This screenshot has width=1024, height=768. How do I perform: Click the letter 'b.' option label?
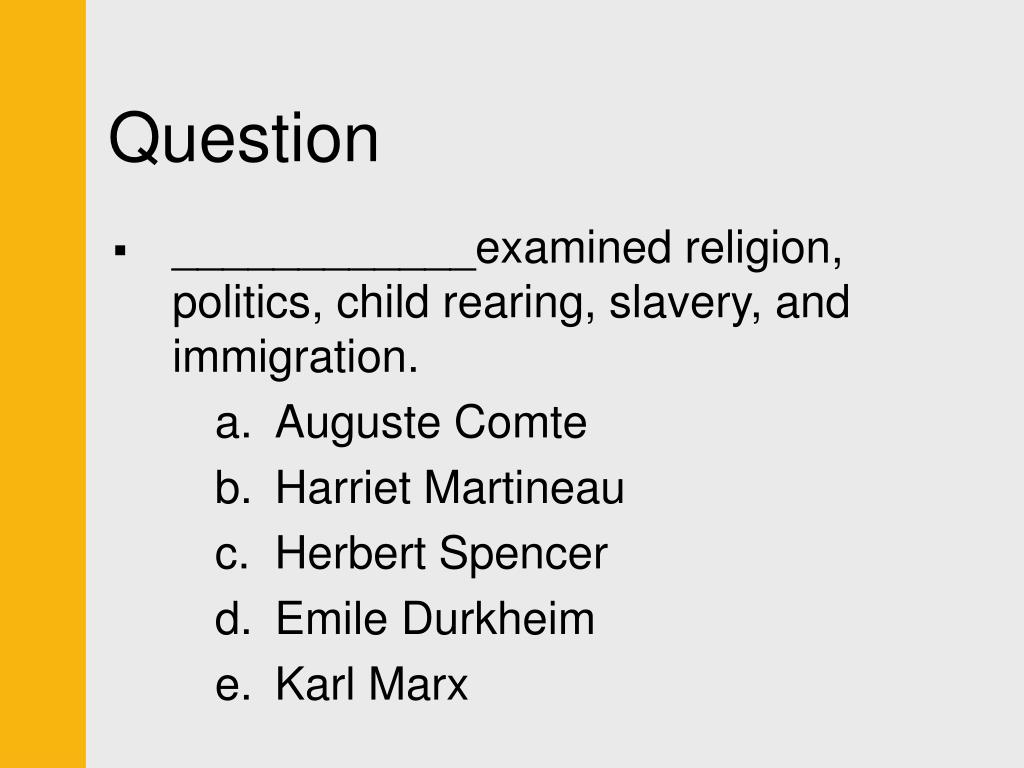pos(232,488)
